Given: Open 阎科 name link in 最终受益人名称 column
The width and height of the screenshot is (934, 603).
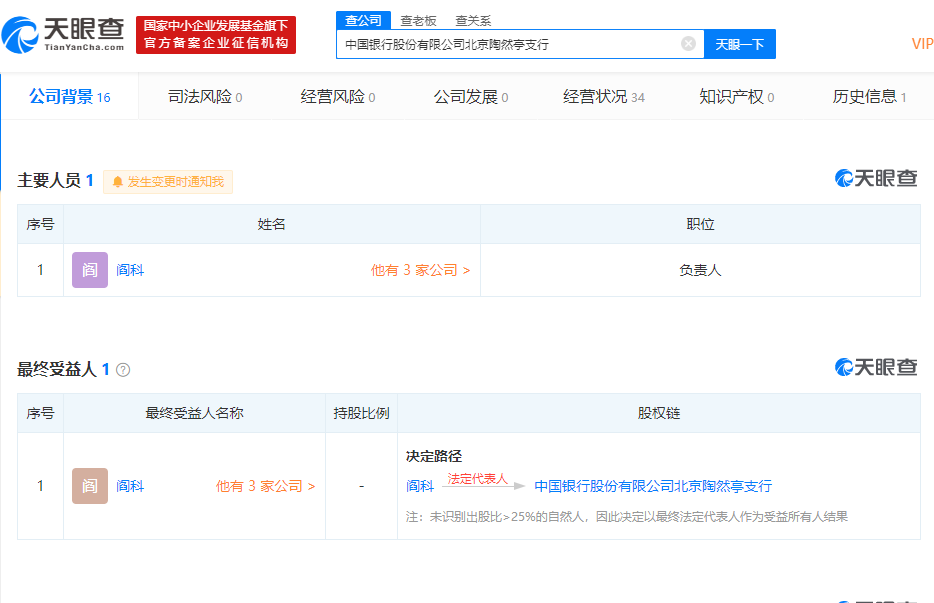Looking at the screenshot, I should [x=130, y=486].
